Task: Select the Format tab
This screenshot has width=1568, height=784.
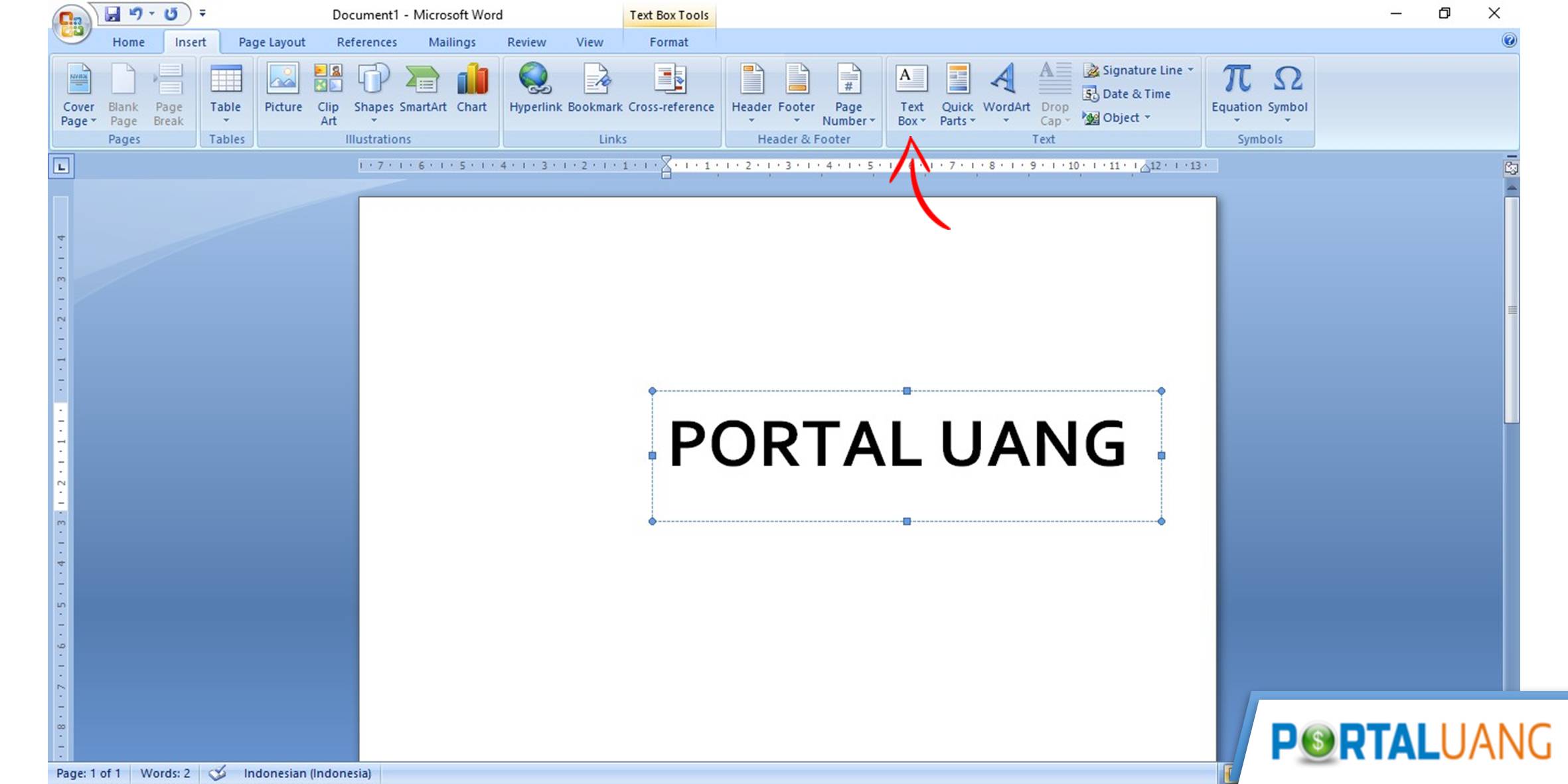Action: pyautogui.click(x=668, y=42)
